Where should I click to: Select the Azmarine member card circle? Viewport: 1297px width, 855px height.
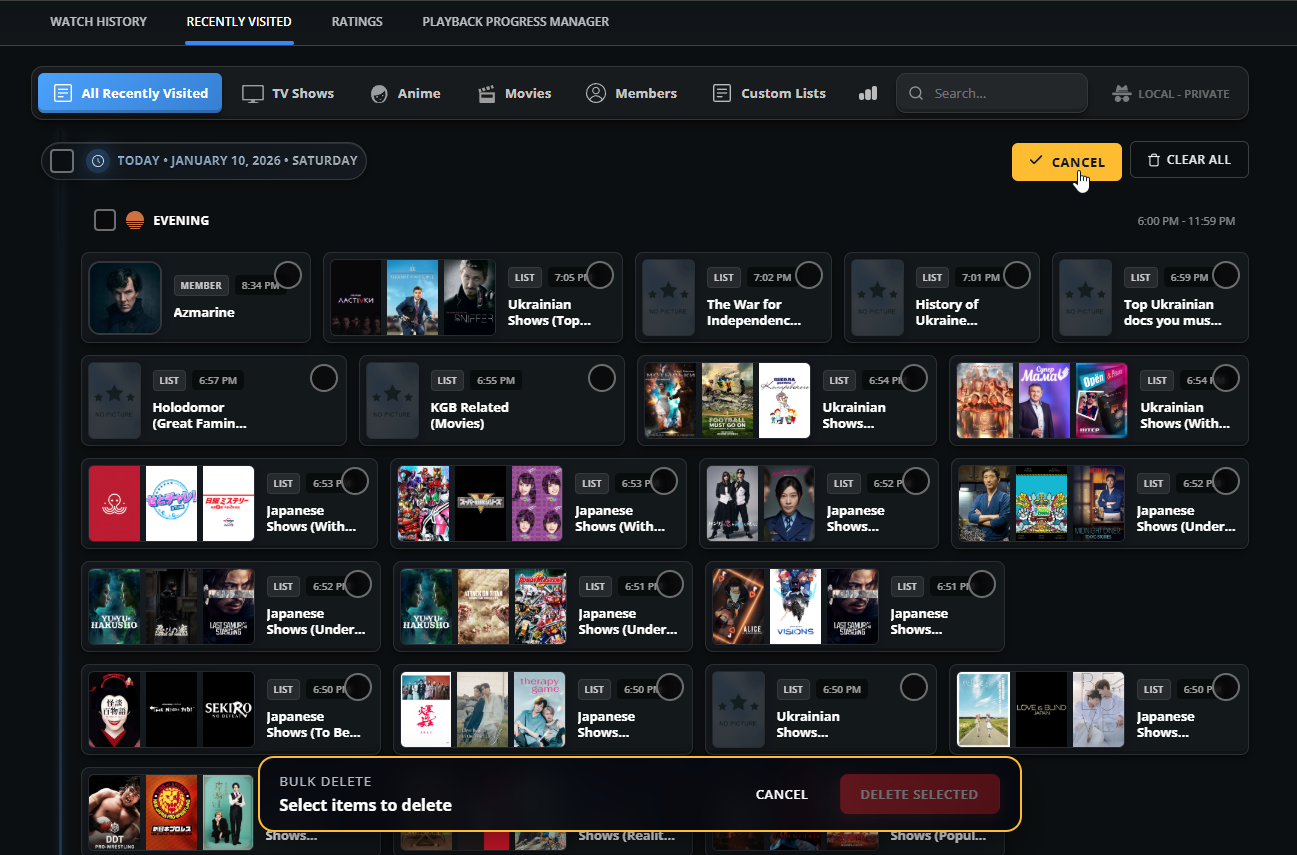[x=288, y=274]
